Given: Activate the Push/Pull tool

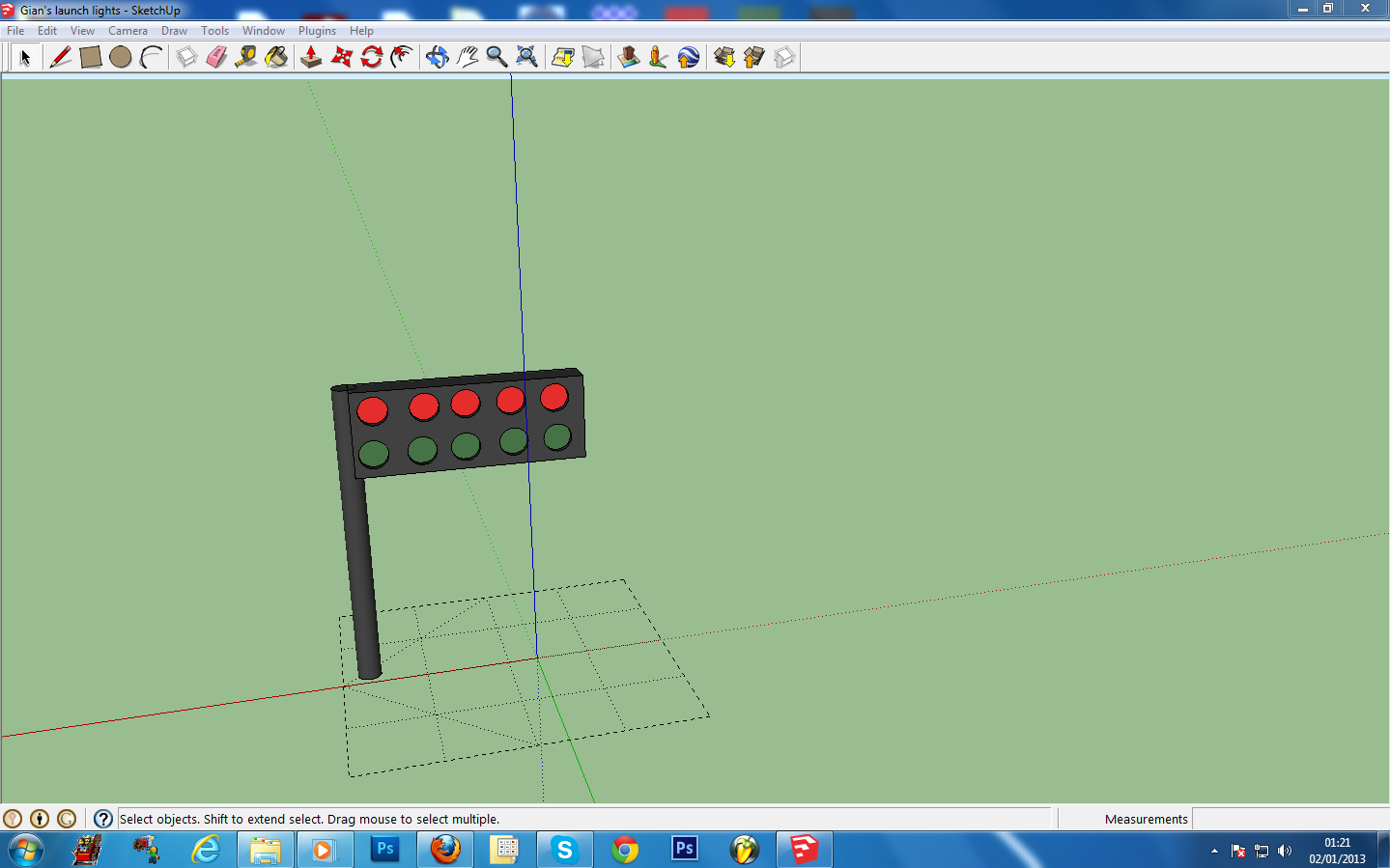Looking at the screenshot, I should click(311, 58).
